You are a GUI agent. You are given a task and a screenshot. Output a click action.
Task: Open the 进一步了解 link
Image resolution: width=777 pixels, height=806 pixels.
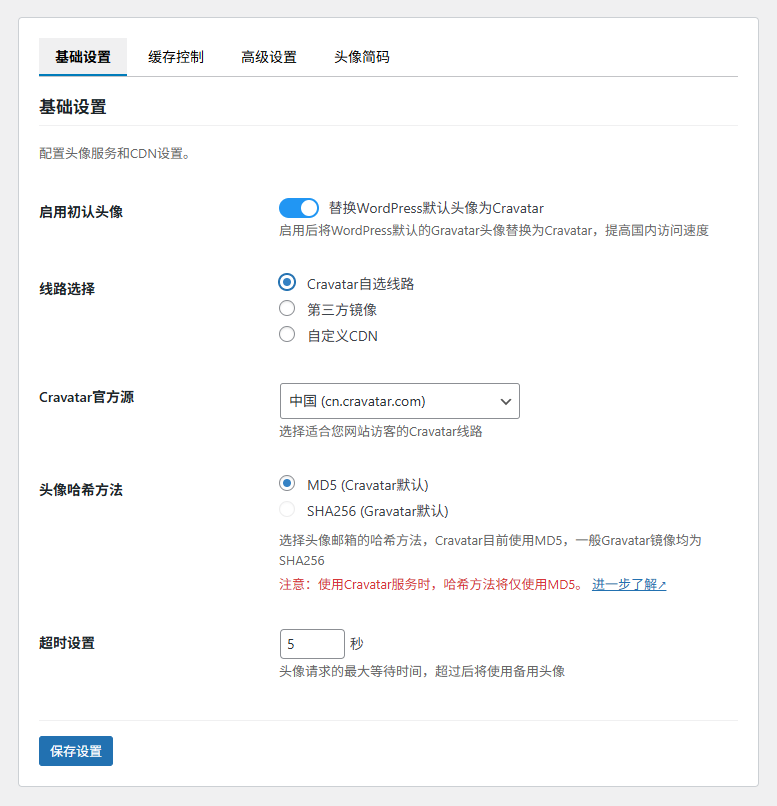[629, 584]
